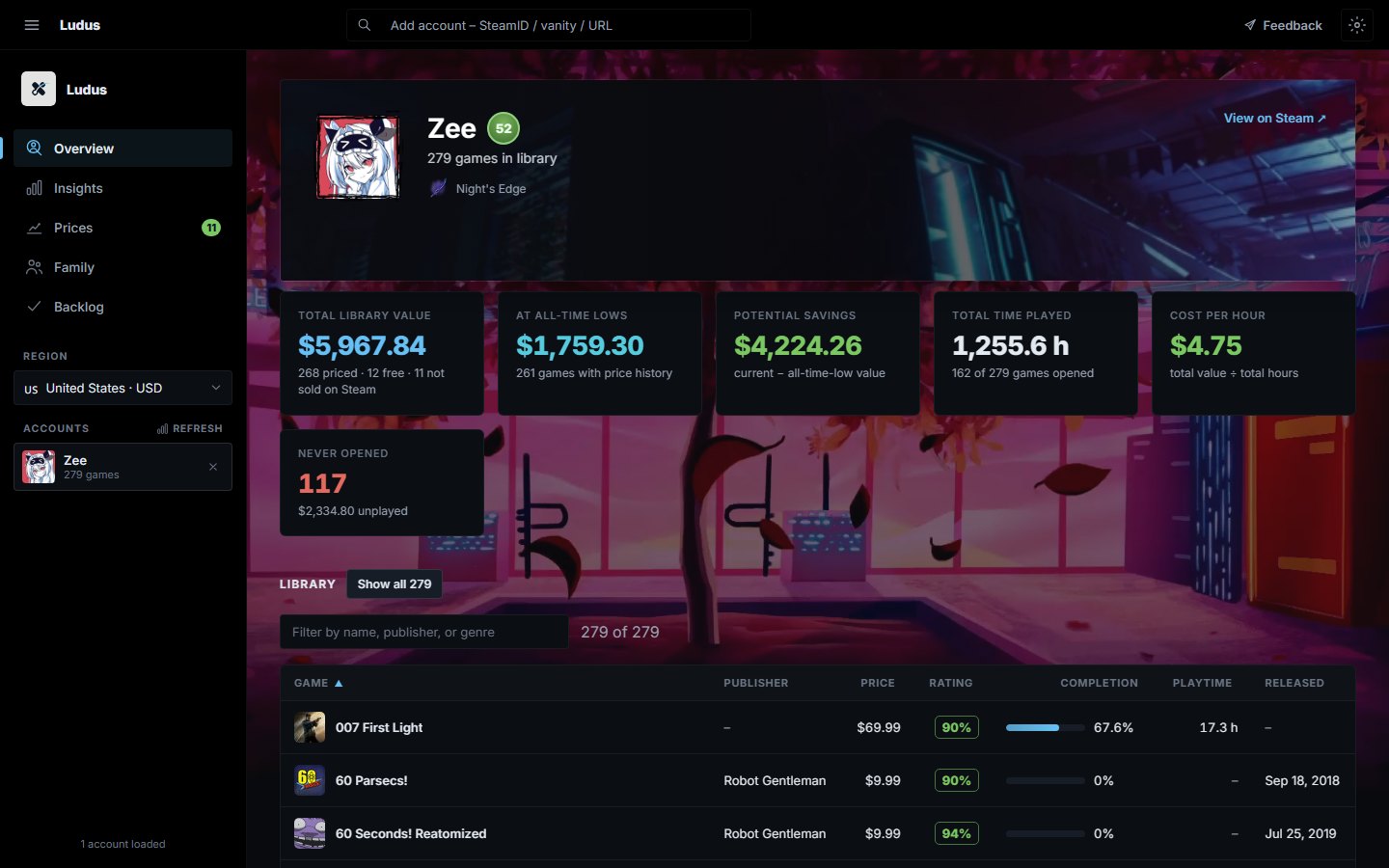The height and width of the screenshot is (868, 1389).
Task: Click the 60 Parsecs! completion bar
Action: (1046, 780)
